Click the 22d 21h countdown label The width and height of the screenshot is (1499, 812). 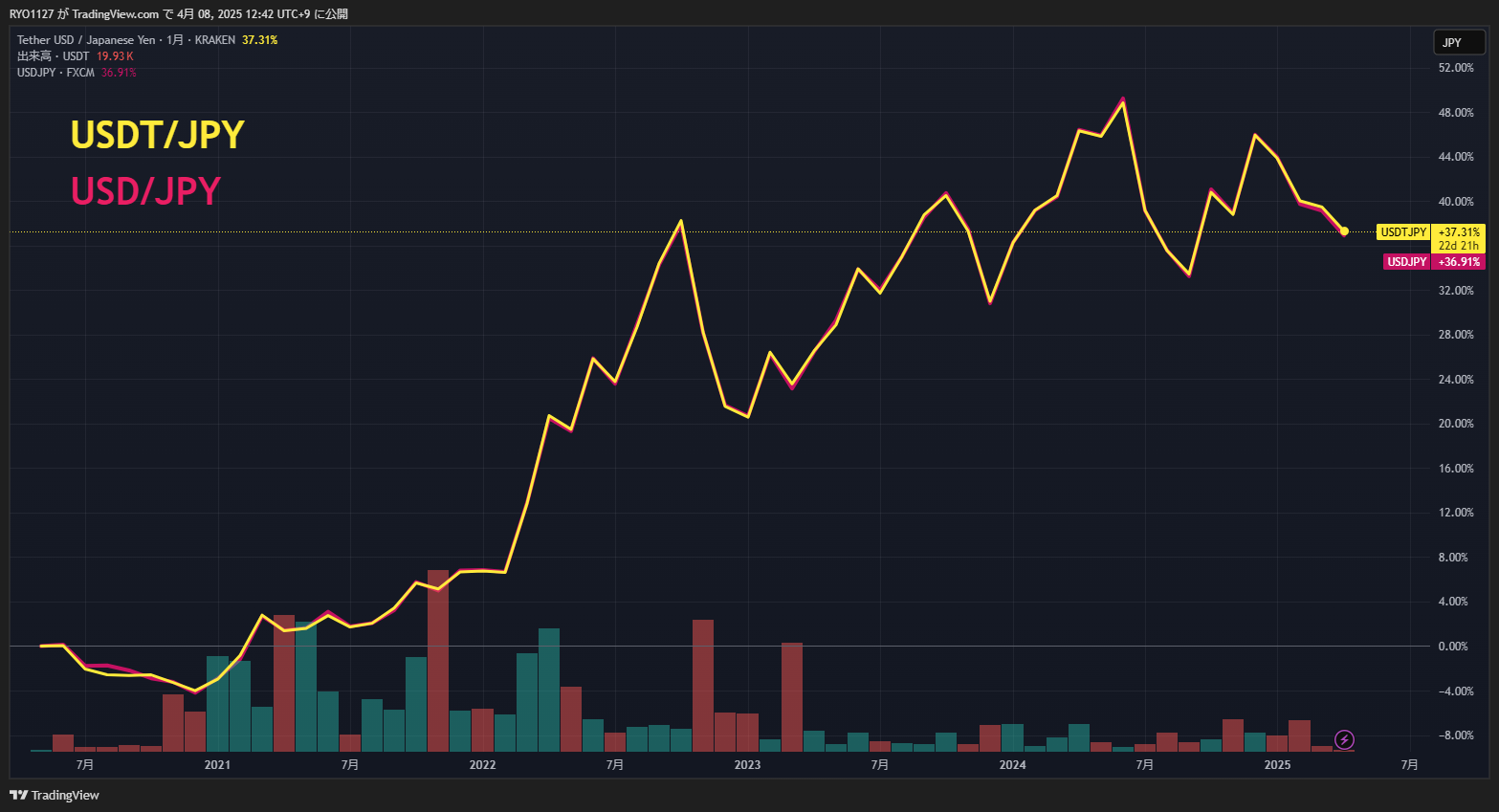1458,246
